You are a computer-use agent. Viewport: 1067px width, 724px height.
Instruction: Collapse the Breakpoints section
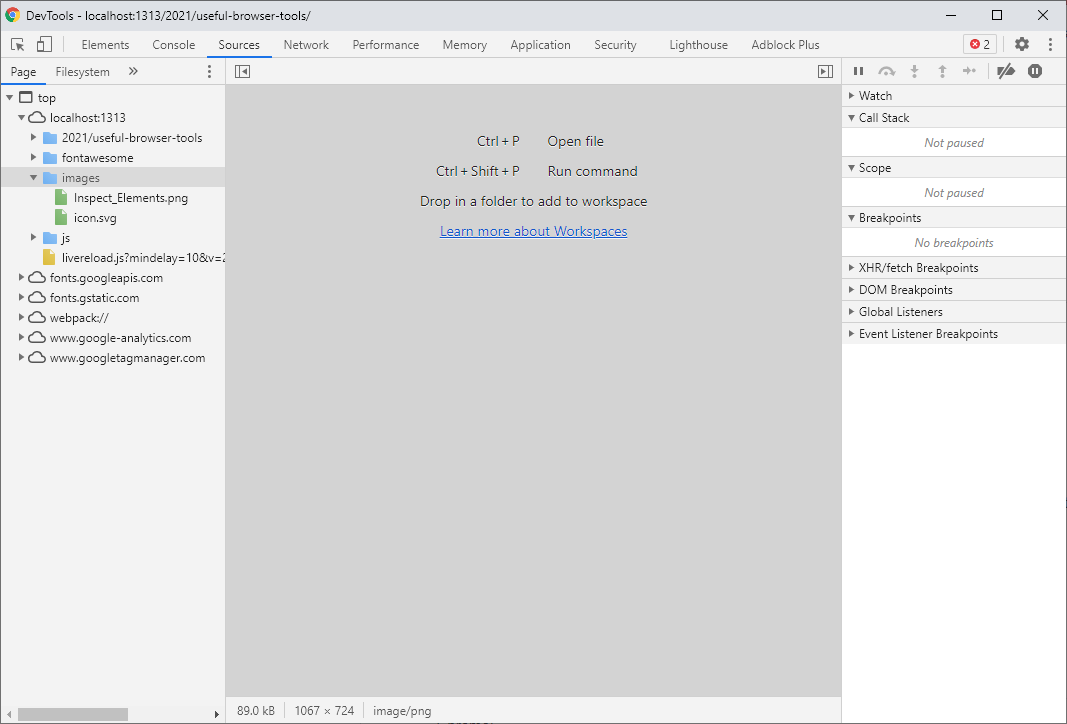pyautogui.click(x=851, y=218)
